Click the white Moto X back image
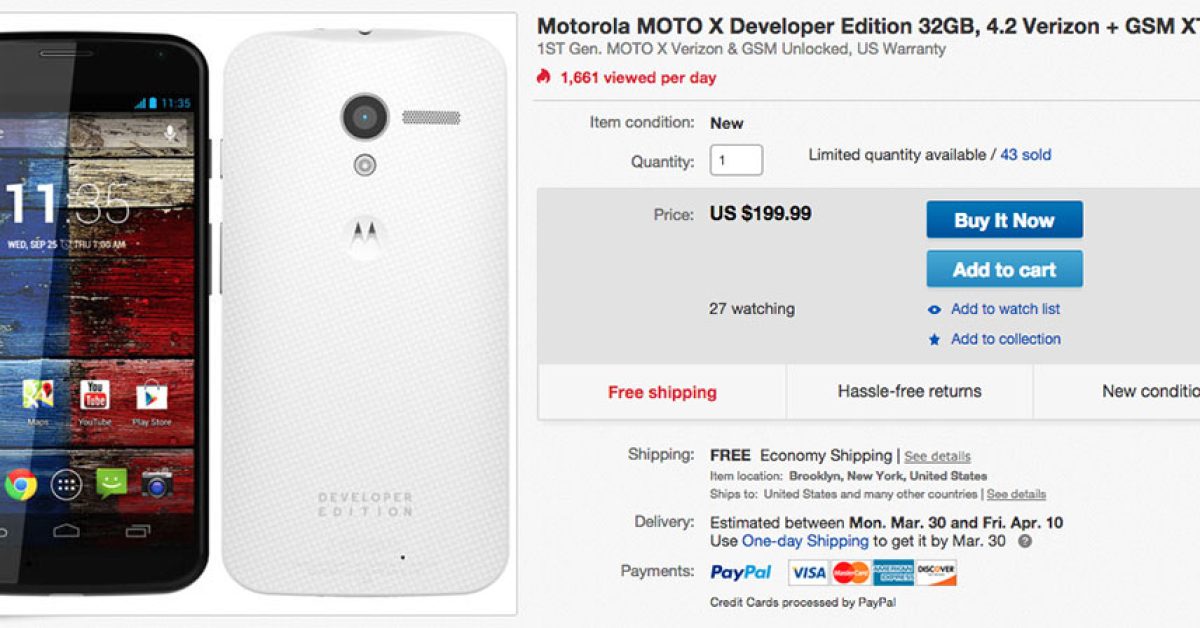The width and height of the screenshot is (1200, 628). tap(365, 320)
